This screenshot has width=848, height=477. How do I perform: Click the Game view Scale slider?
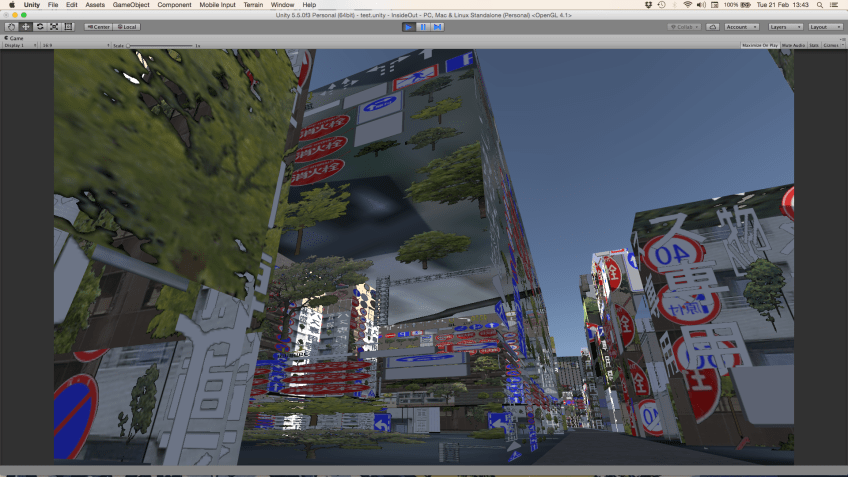tap(160, 45)
